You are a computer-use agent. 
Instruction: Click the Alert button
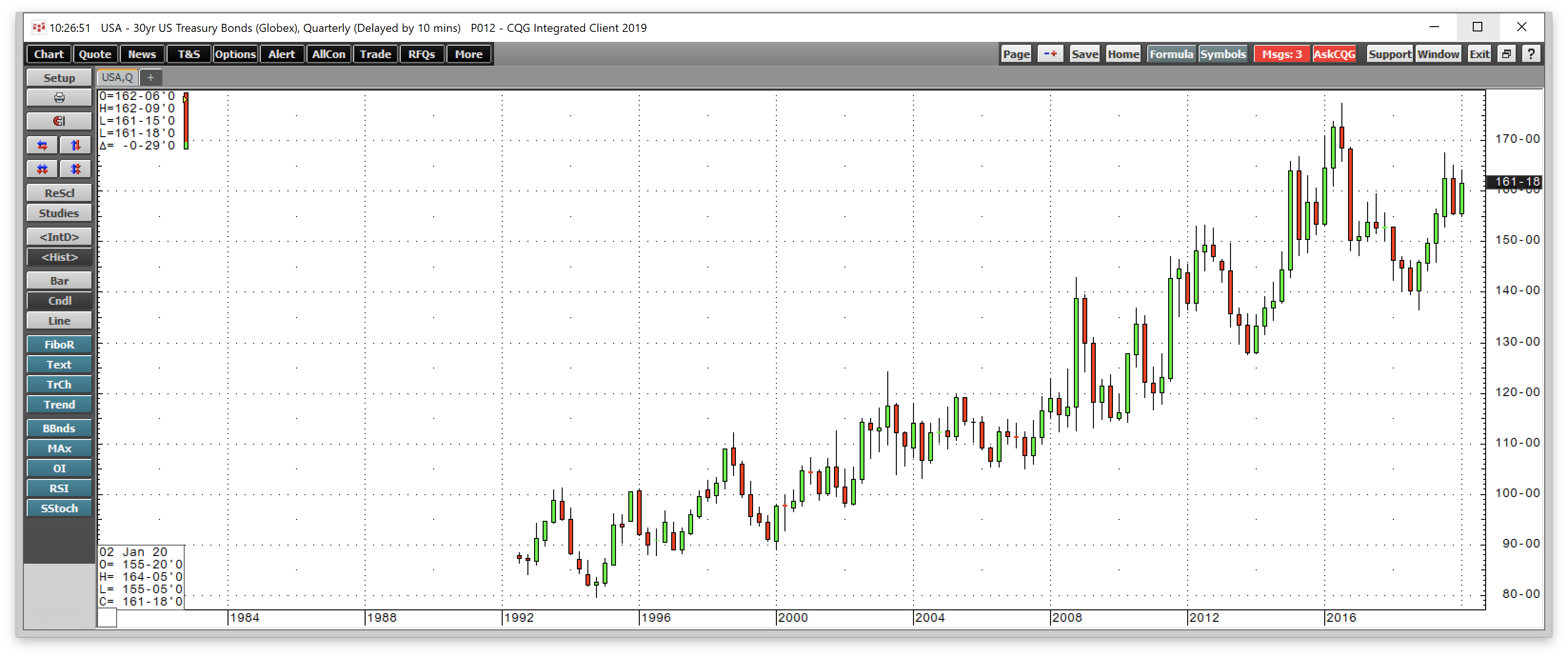tap(282, 54)
